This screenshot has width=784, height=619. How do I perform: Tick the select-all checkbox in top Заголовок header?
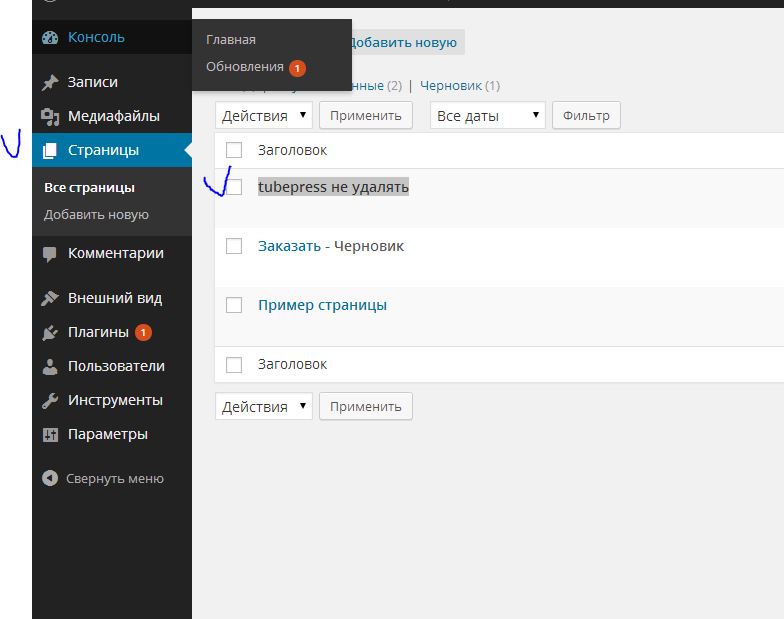234,150
